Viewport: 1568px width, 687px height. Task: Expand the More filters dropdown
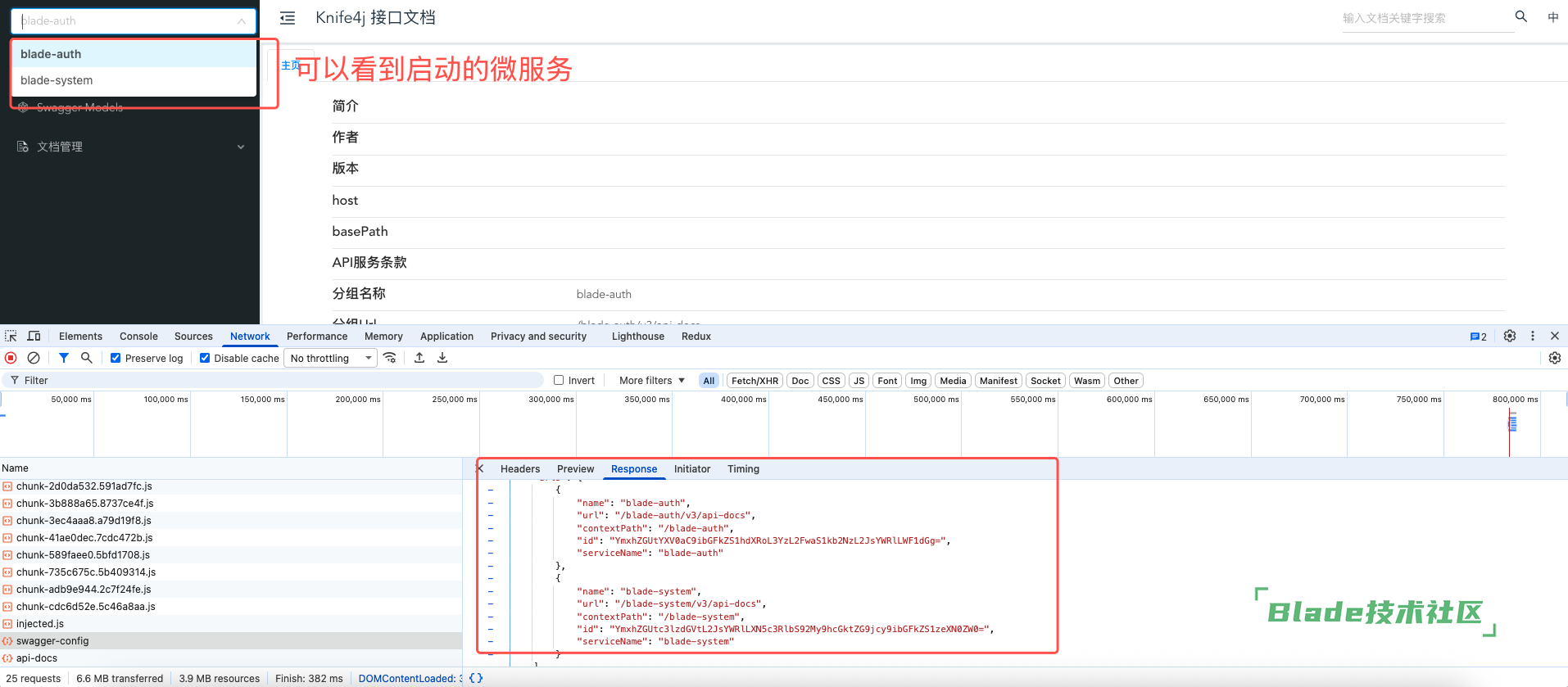coord(651,380)
